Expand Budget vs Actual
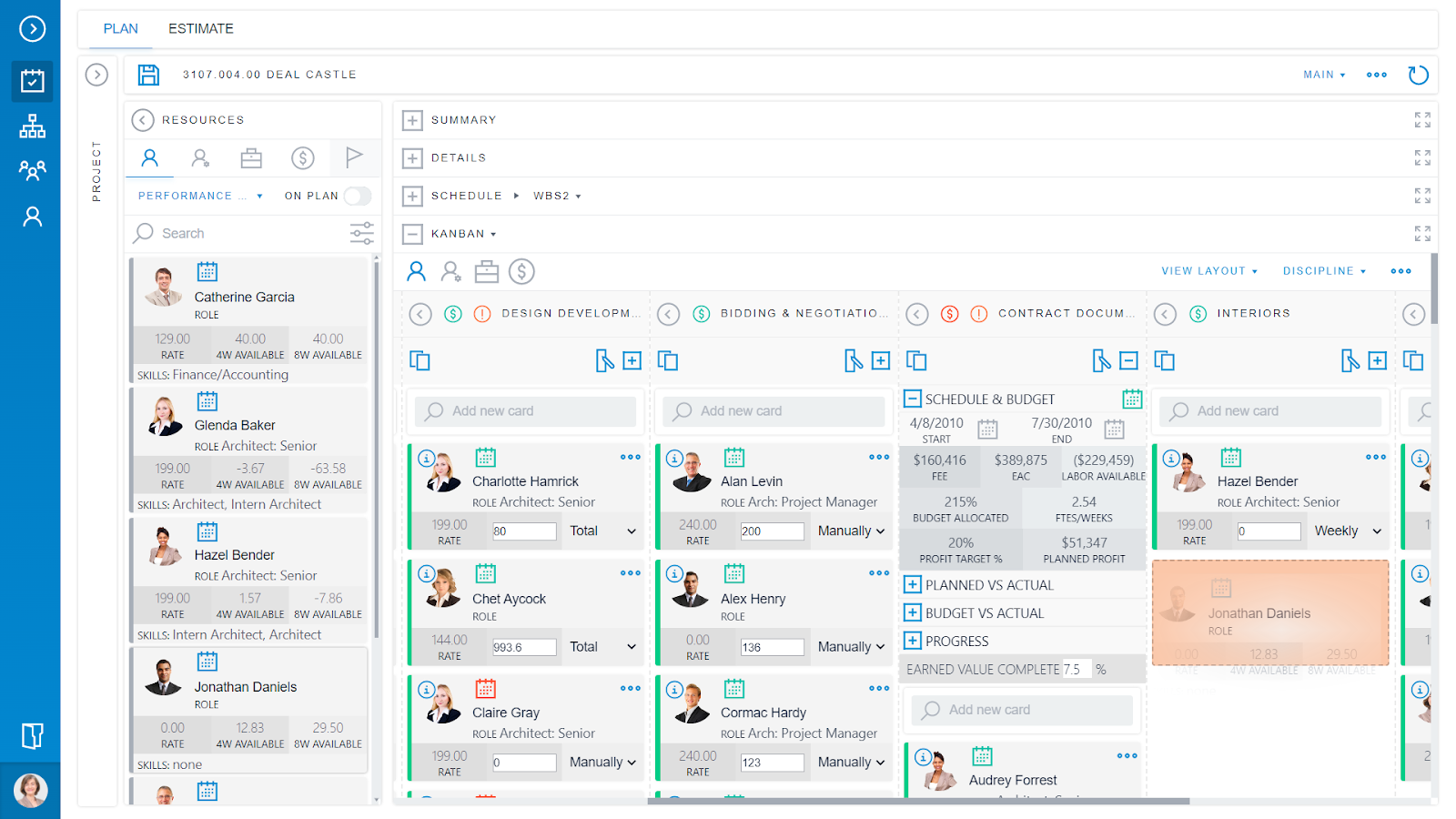The width and height of the screenshot is (1456, 819). tap(912, 612)
